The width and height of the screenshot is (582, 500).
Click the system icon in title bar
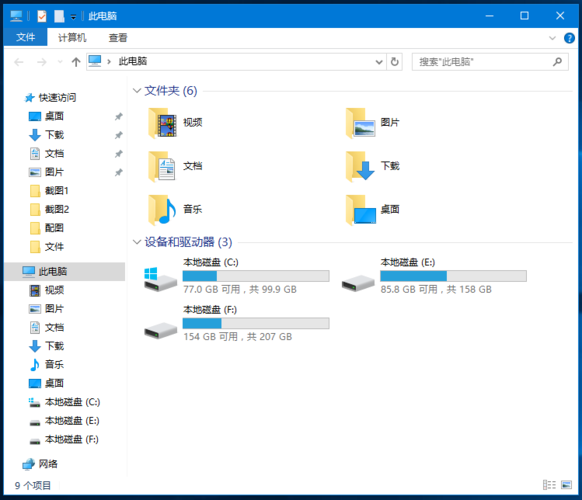point(16,16)
